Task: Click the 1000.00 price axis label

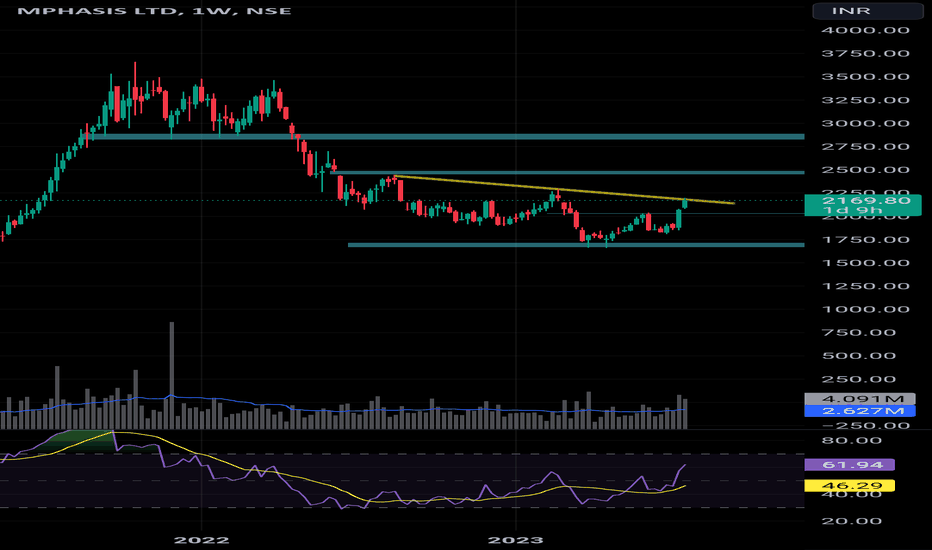Action: tap(865, 309)
